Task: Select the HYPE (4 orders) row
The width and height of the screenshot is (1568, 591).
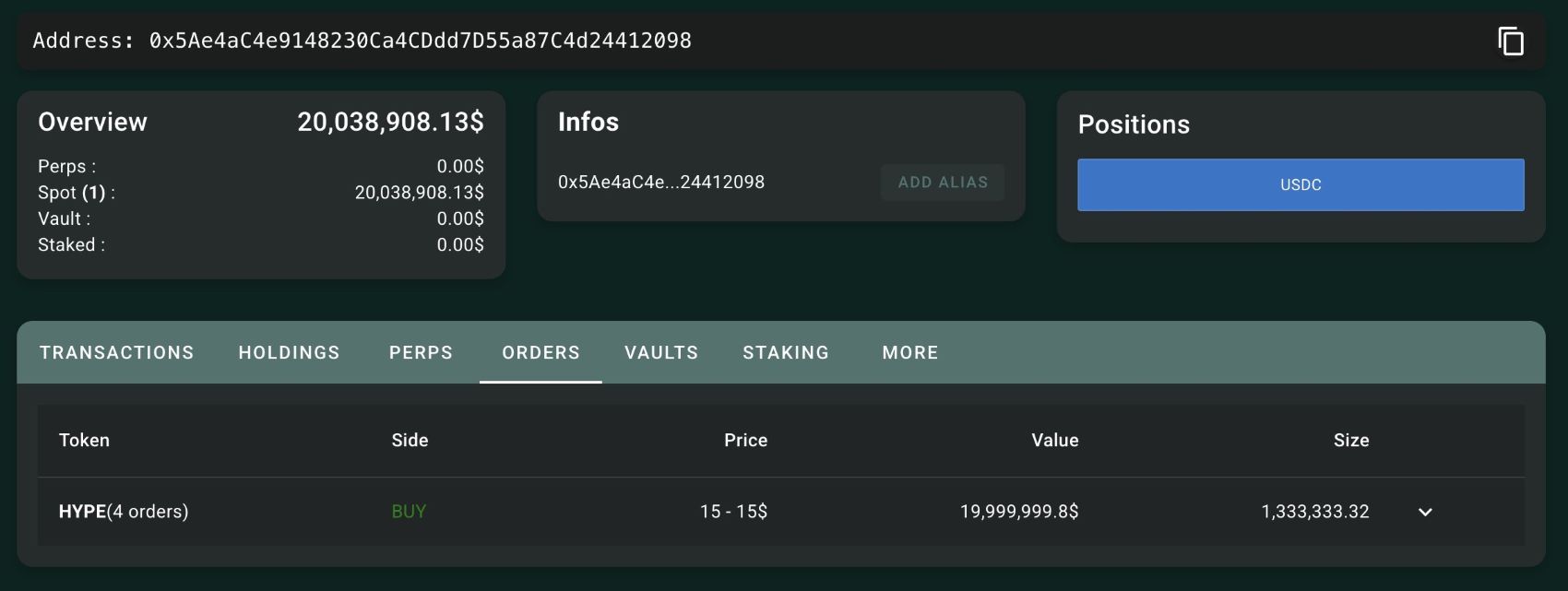Action: pyautogui.click(x=124, y=512)
